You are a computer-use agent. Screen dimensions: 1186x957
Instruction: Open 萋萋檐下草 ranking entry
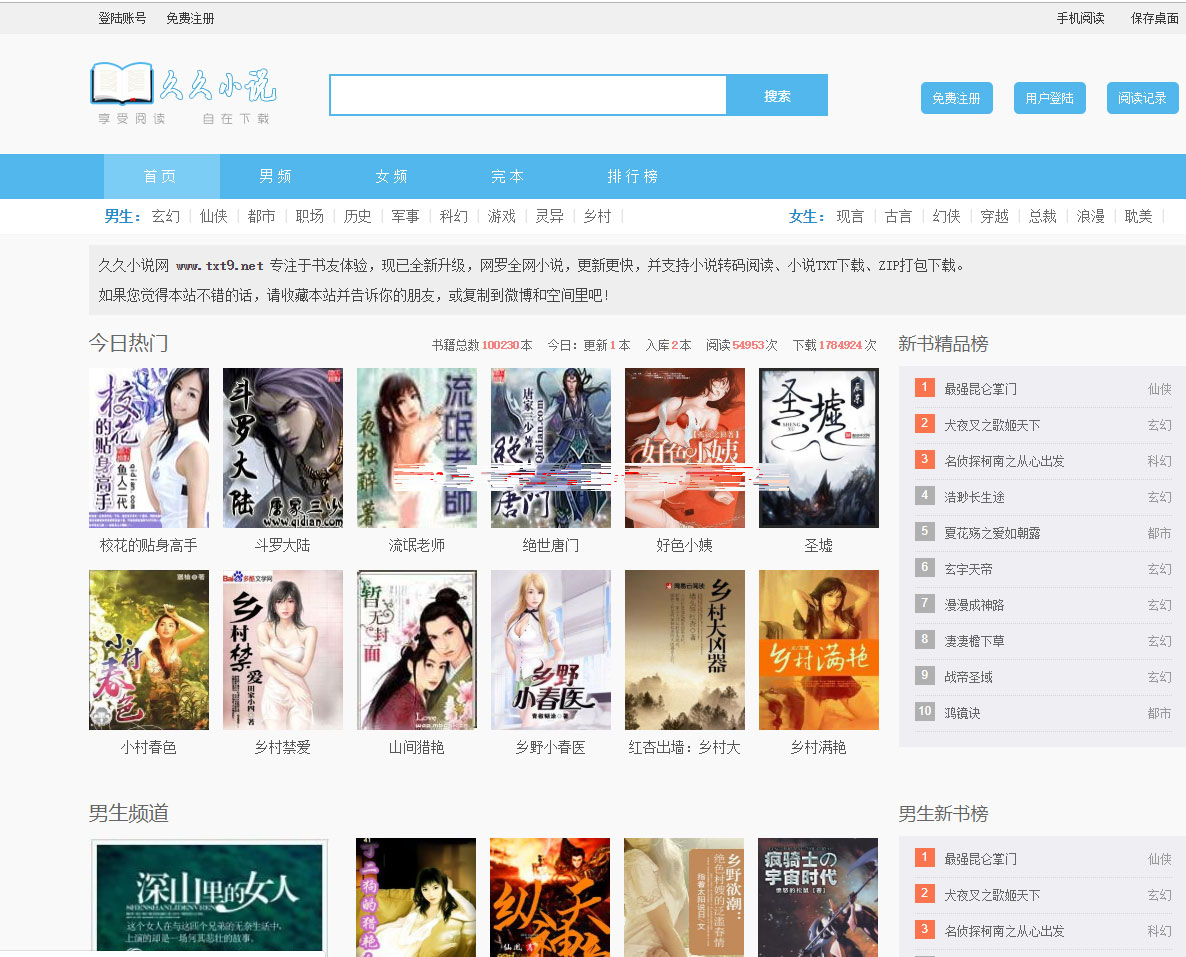[974, 641]
